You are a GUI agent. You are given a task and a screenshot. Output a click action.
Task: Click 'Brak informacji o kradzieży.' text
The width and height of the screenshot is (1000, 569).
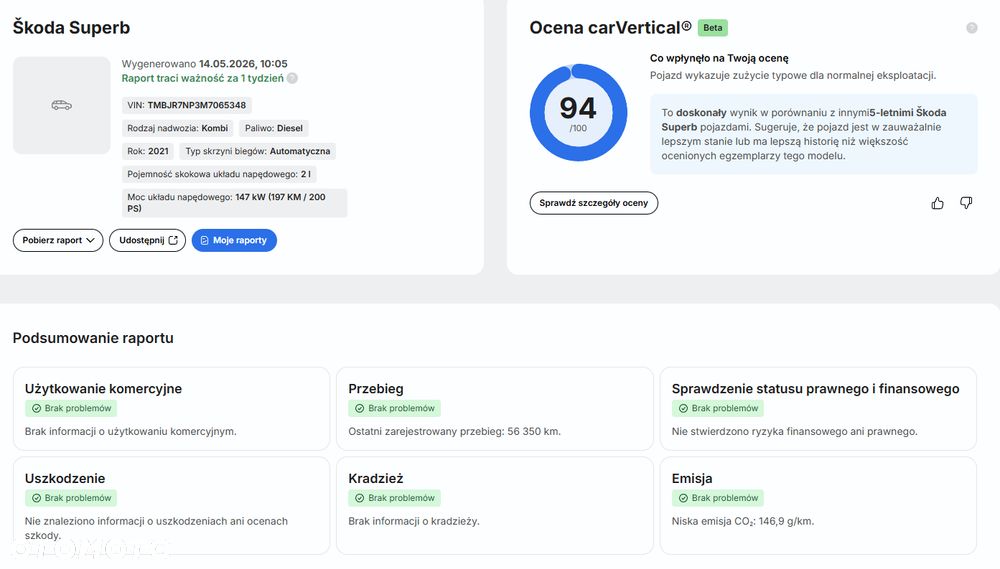414,522
